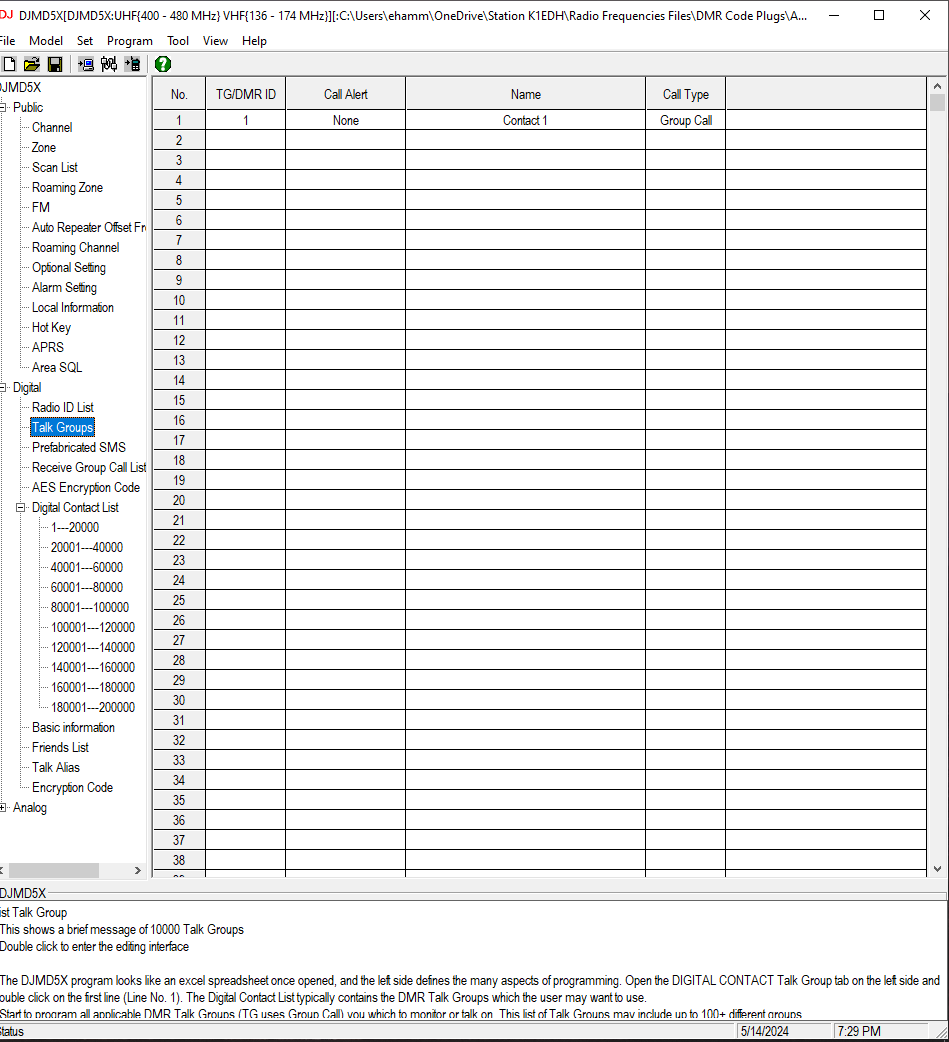Open Optional Setting in the tree
The image size is (949, 1042).
[x=68, y=266]
